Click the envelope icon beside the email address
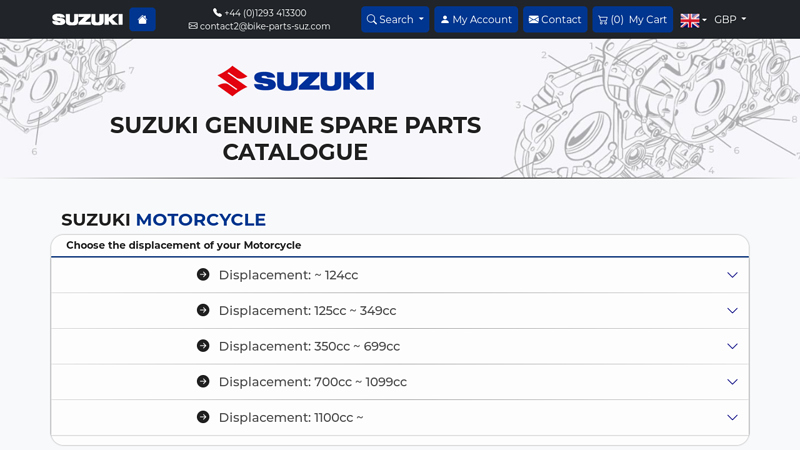The image size is (800, 450). pos(193,26)
